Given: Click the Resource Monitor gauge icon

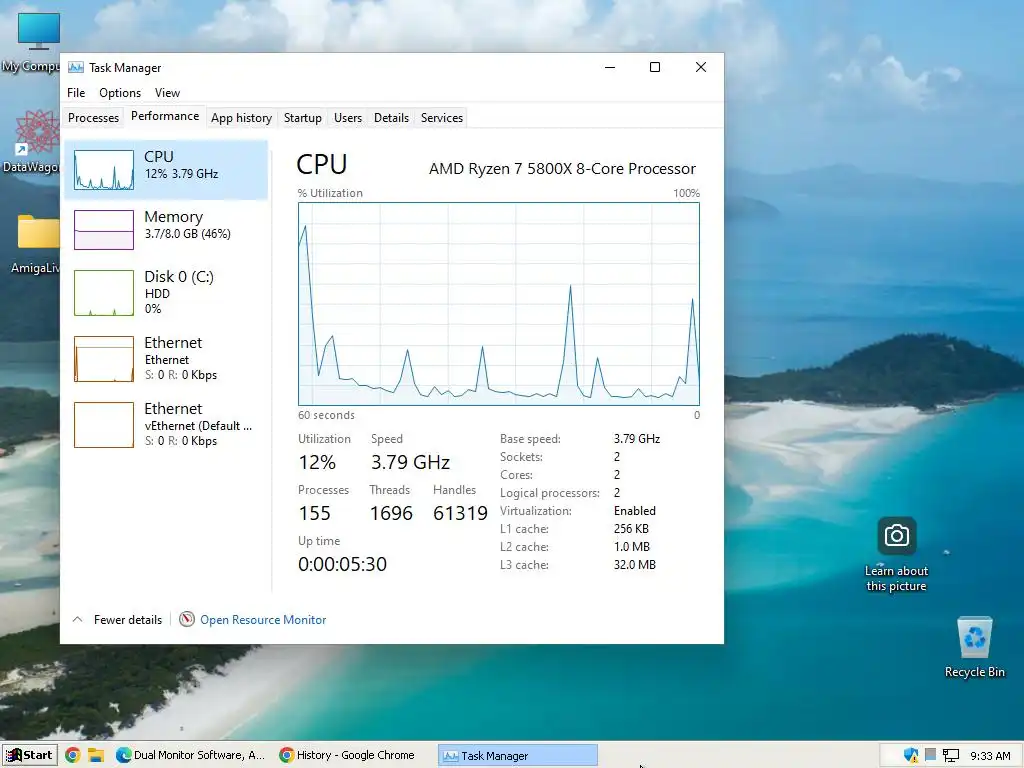Looking at the screenshot, I should (187, 619).
